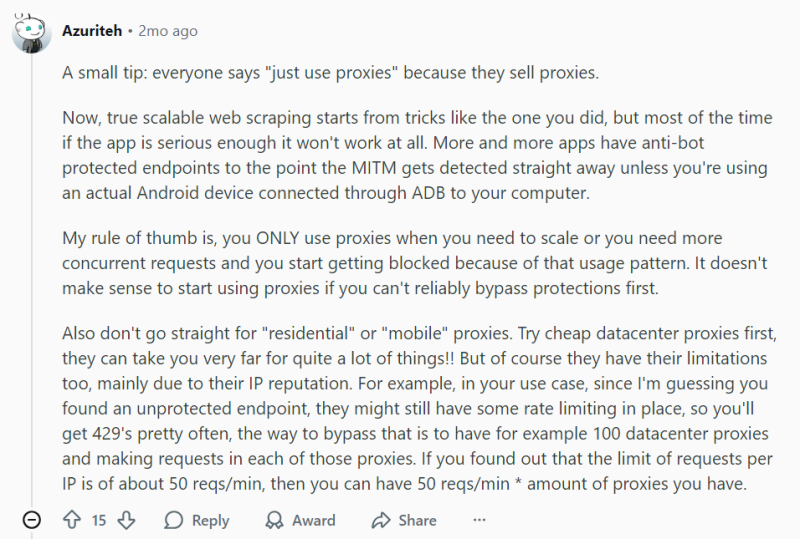Image resolution: width=800 pixels, height=539 pixels.
Task: Click the Reply text label
Action: coord(210,520)
